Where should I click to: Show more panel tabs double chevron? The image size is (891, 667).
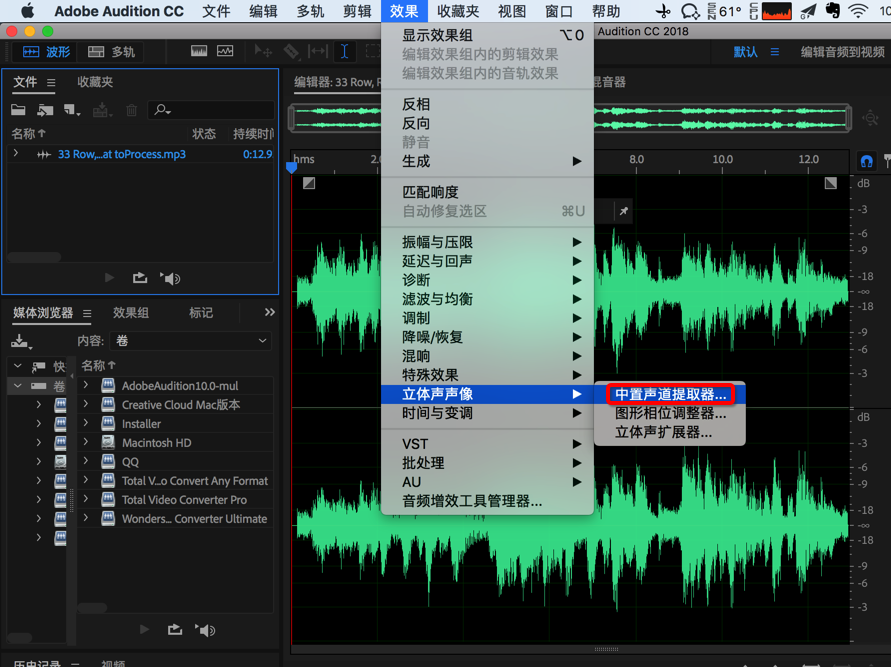[269, 312]
